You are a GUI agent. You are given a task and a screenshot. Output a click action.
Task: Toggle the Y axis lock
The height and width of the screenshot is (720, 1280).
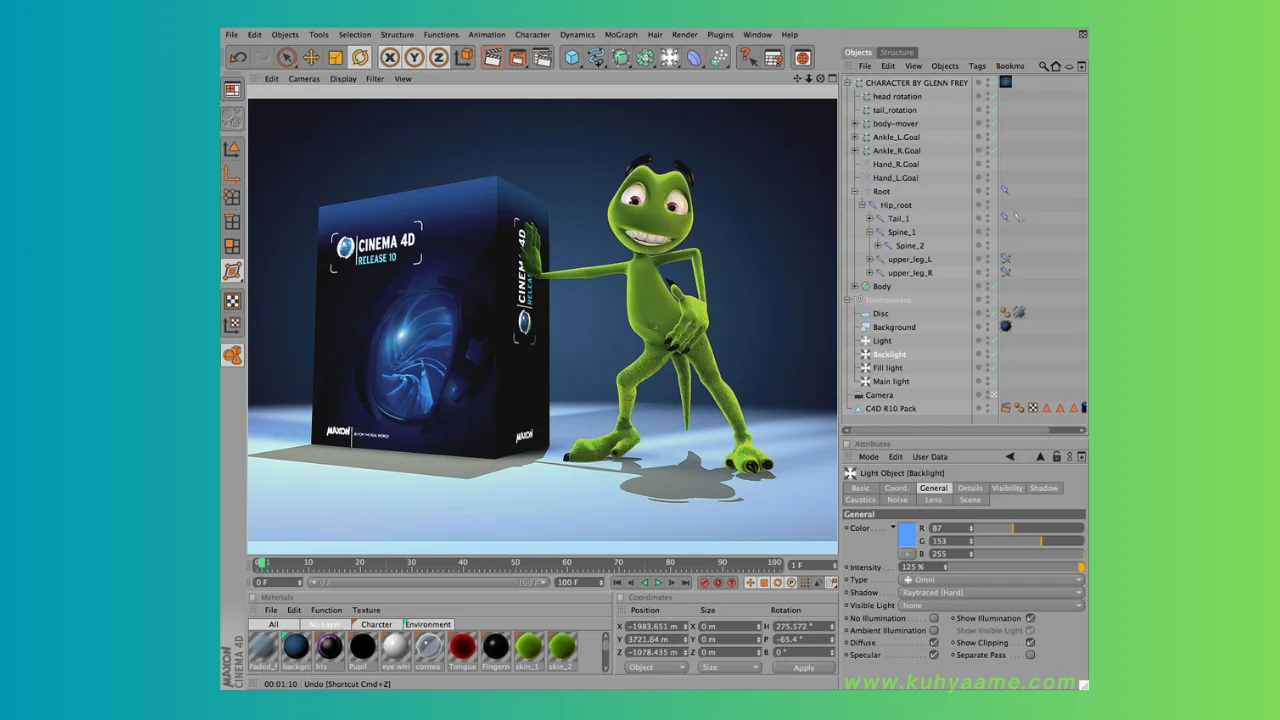[x=414, y=58]
